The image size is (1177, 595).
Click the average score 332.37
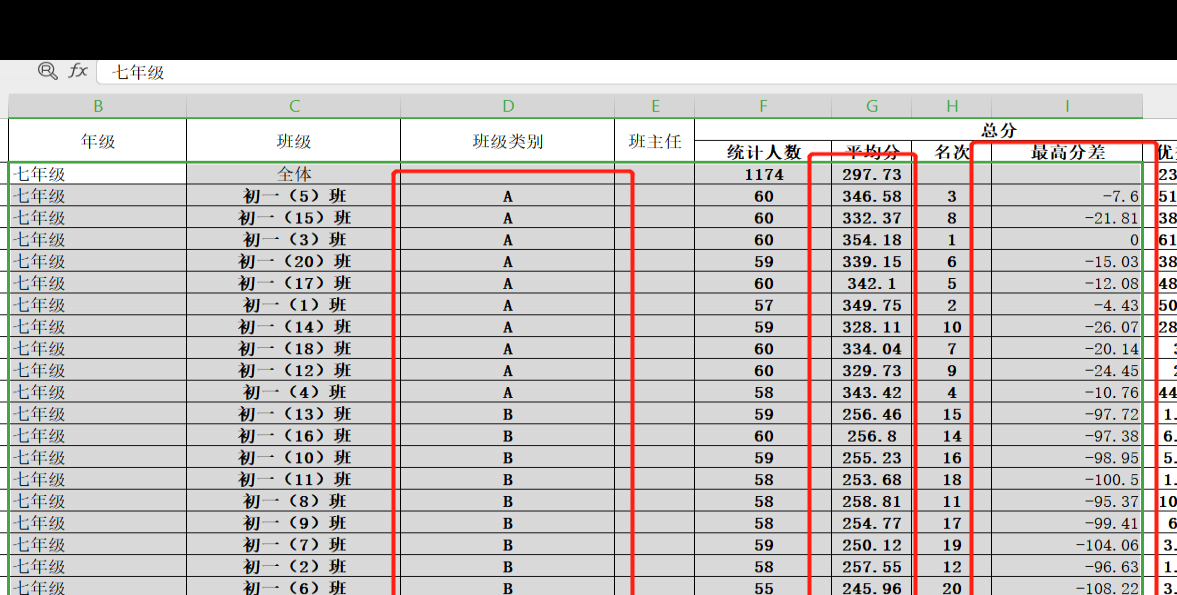coord(871,218)
